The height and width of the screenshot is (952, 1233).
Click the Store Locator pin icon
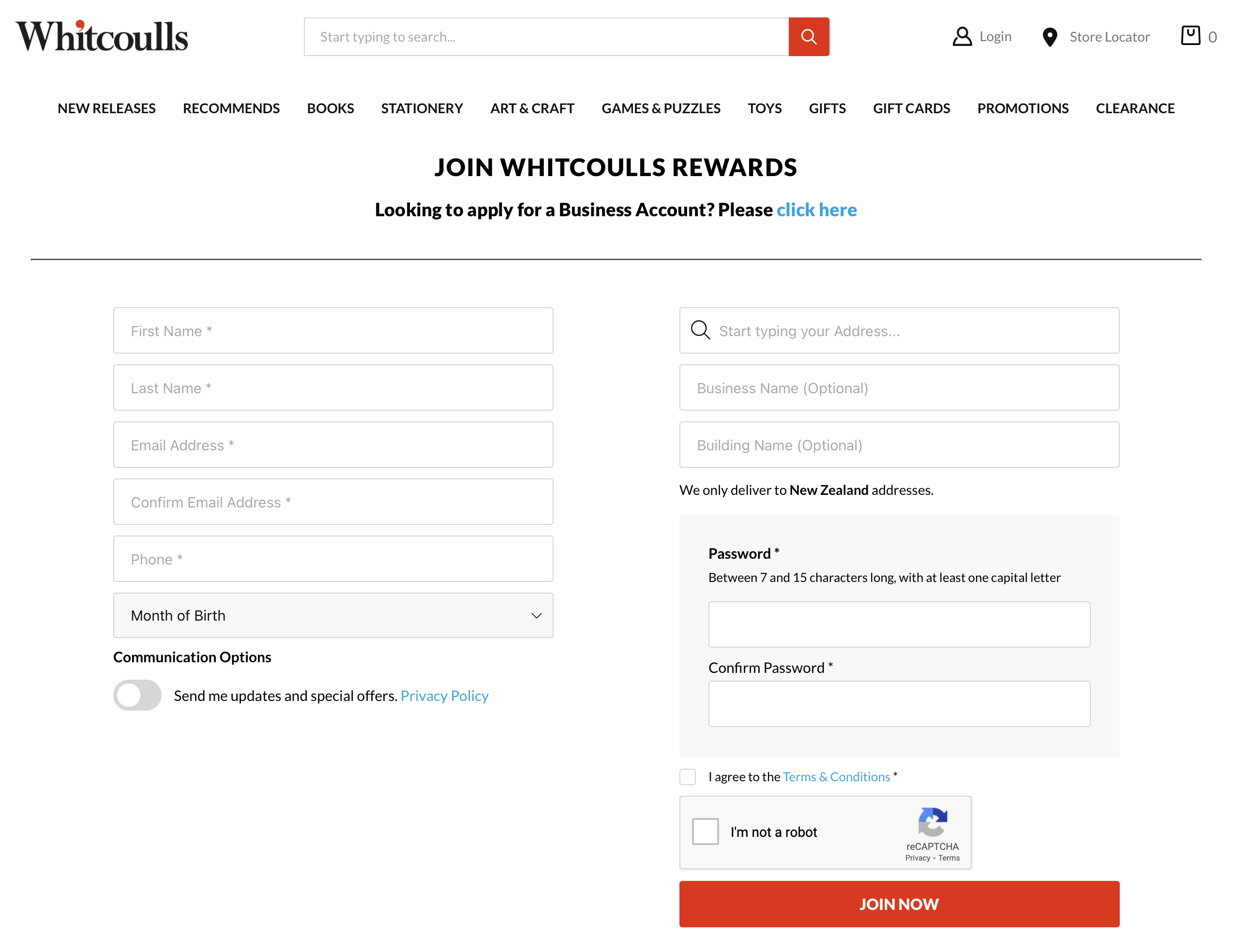pyautogui.click(x=1049, y=37)
